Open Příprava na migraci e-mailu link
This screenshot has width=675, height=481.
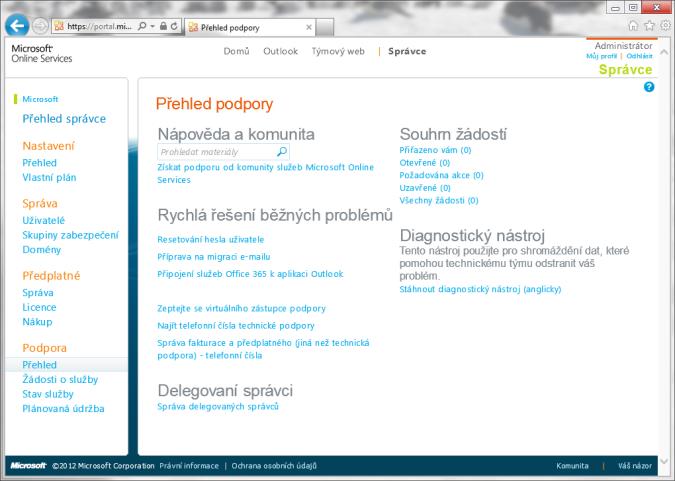(214, 257)
